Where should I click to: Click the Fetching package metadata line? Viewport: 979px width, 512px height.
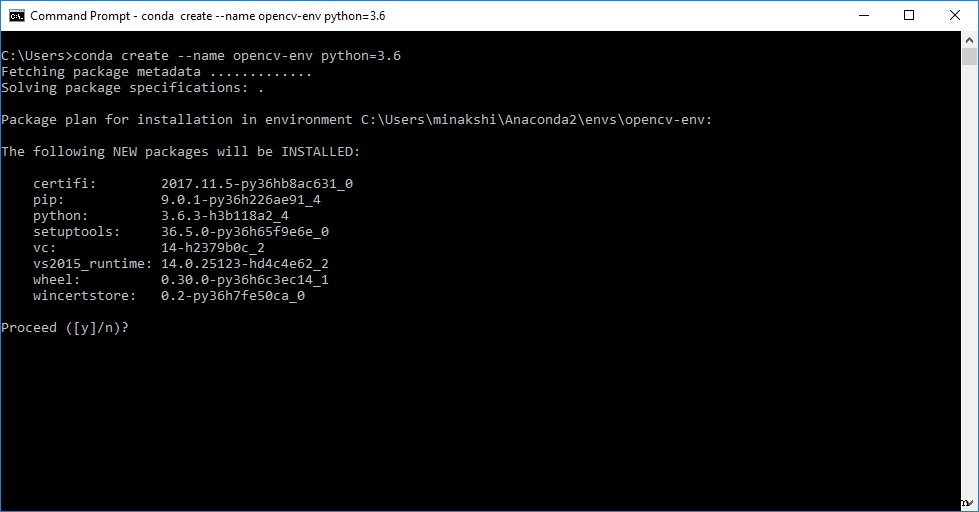tap(157, 72)
